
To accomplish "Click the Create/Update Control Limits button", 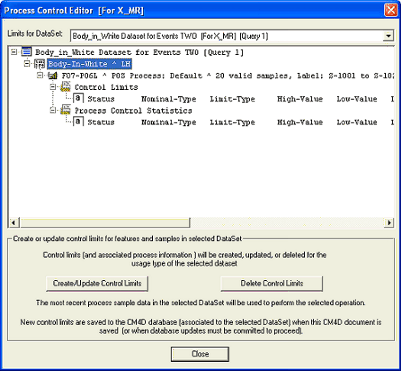I will 97,284.
